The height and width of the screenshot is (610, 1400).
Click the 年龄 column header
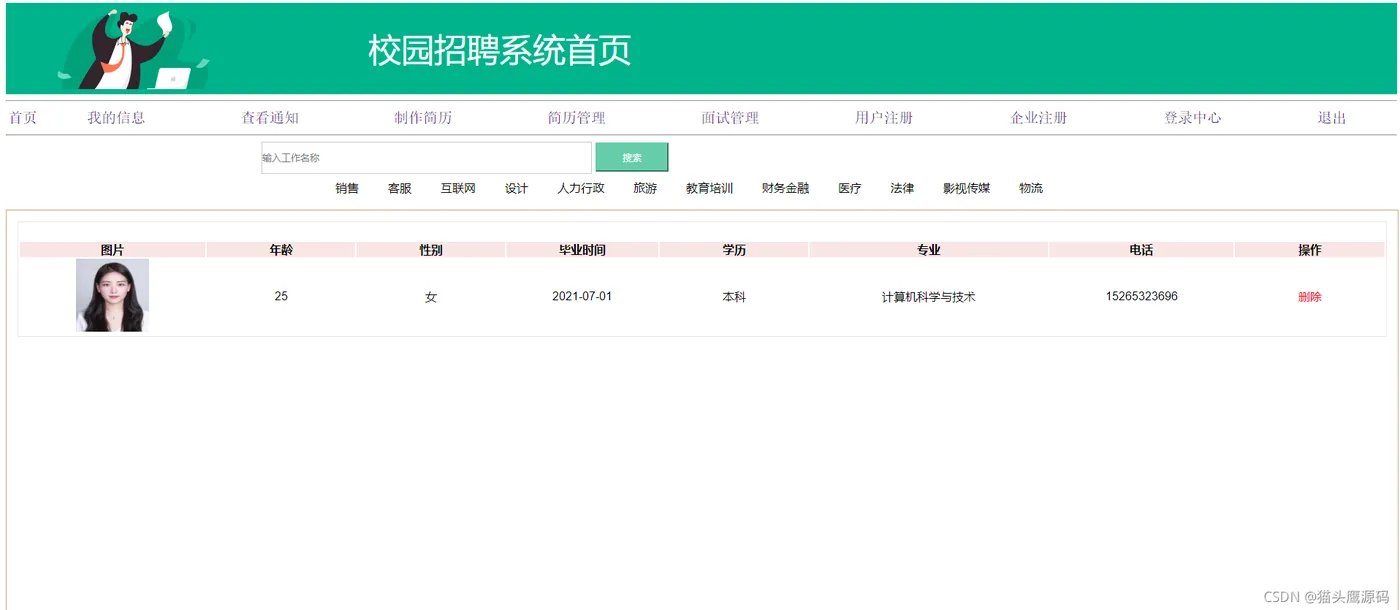[x=281, y=250]
